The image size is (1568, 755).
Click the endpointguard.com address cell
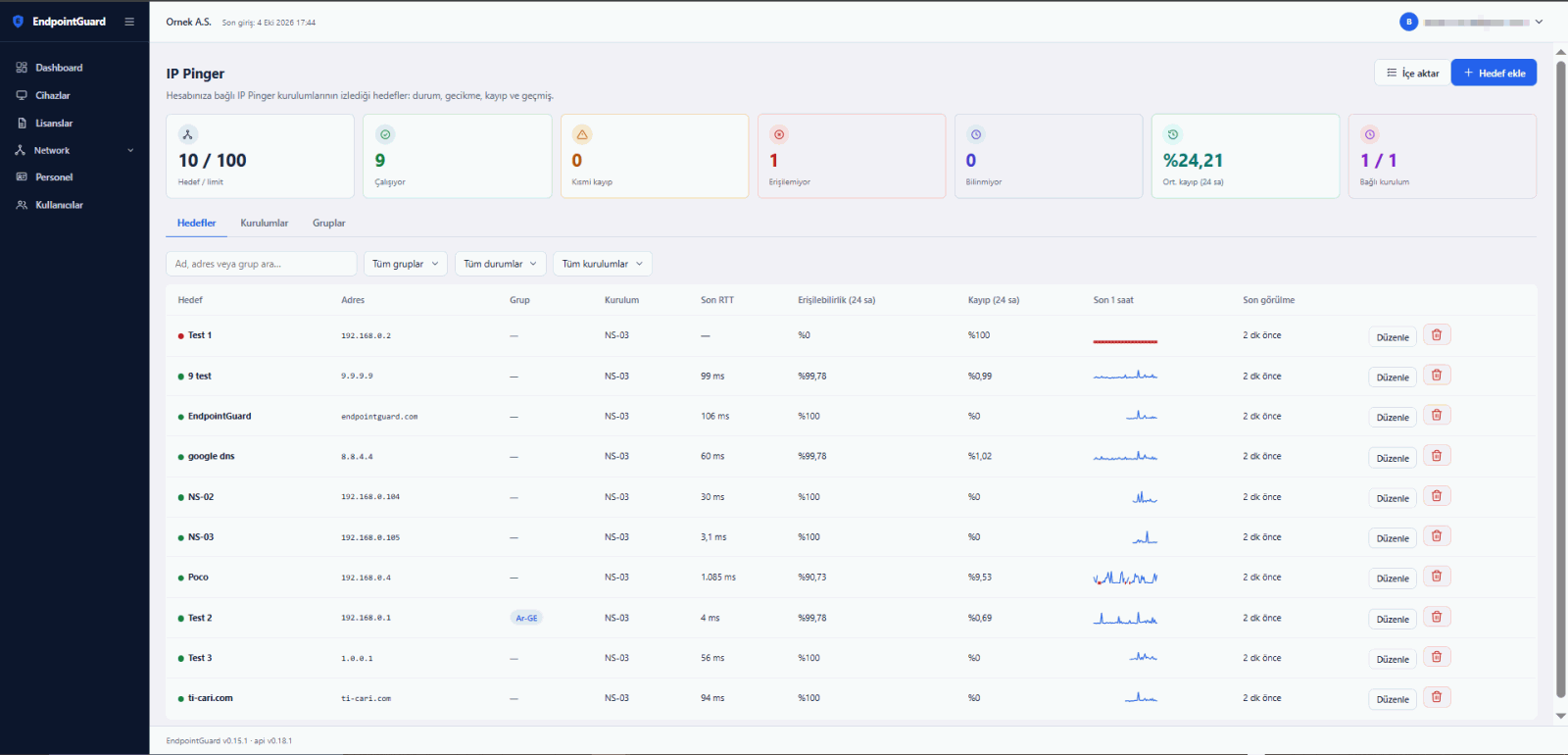pyautogui.click(x=379, y=417)
